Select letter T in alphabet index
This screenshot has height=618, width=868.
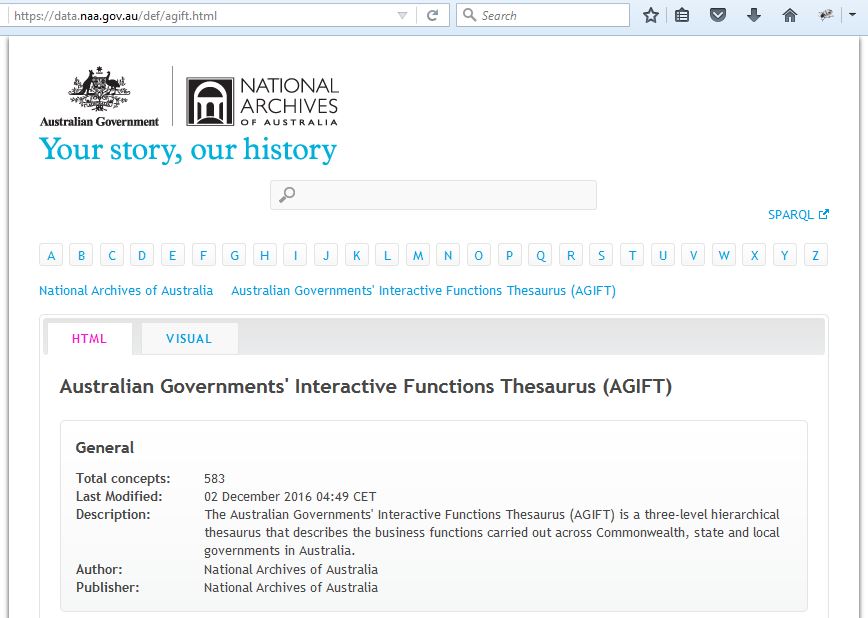632,255
